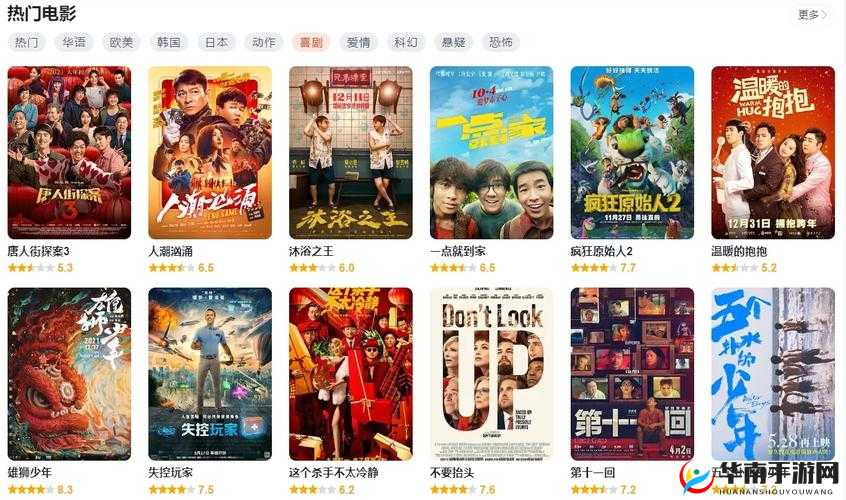The height and width of the screenshot is (500, 846).
Task: Open the 人潮汹涌 poster thumbnail
Action: pos(210,152)
